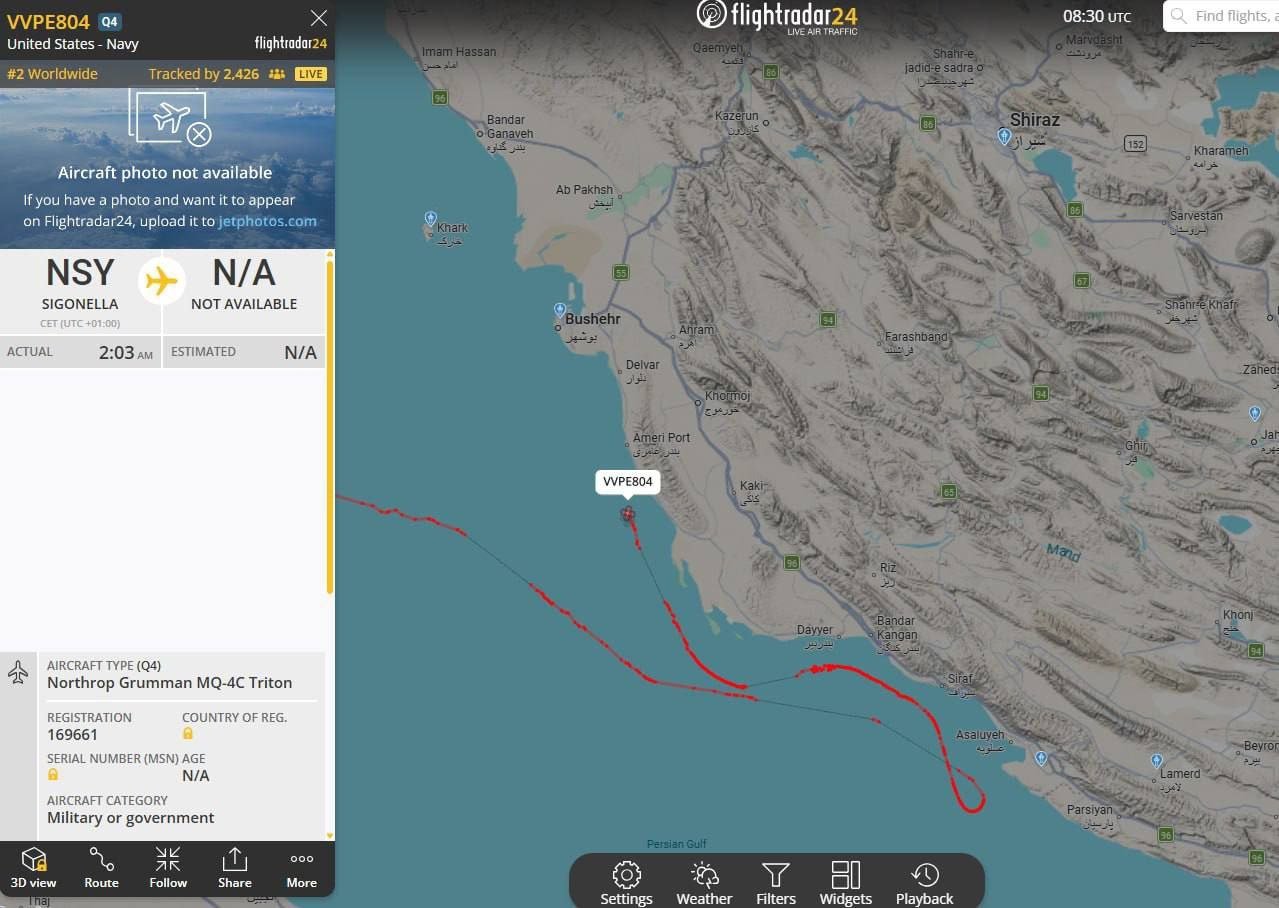Screen dimensions: 1279x908
Task: Follow the VVPE804 aircraft
Action: pos(168,868)
